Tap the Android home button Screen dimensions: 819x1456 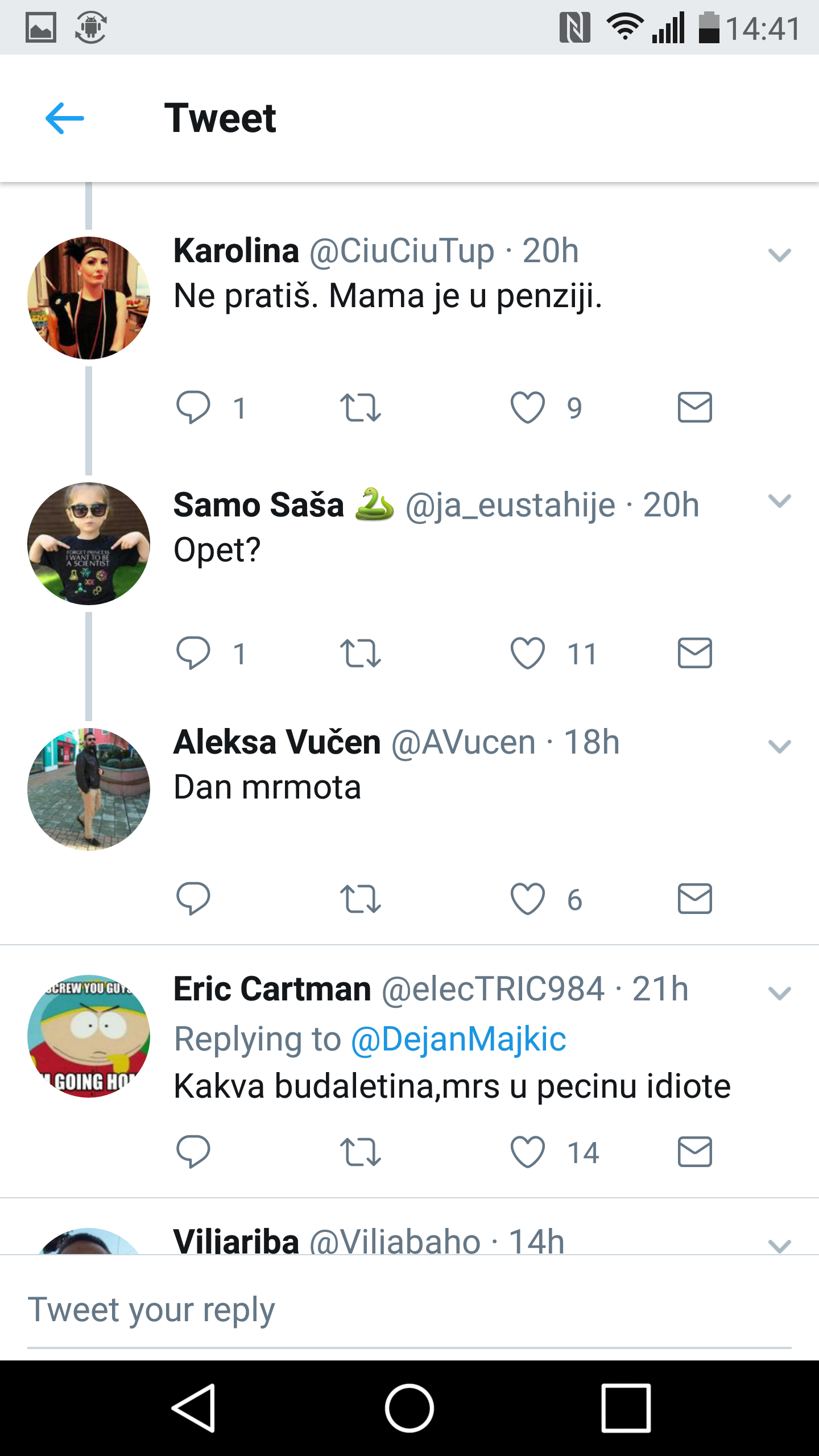pos(409,1408)
